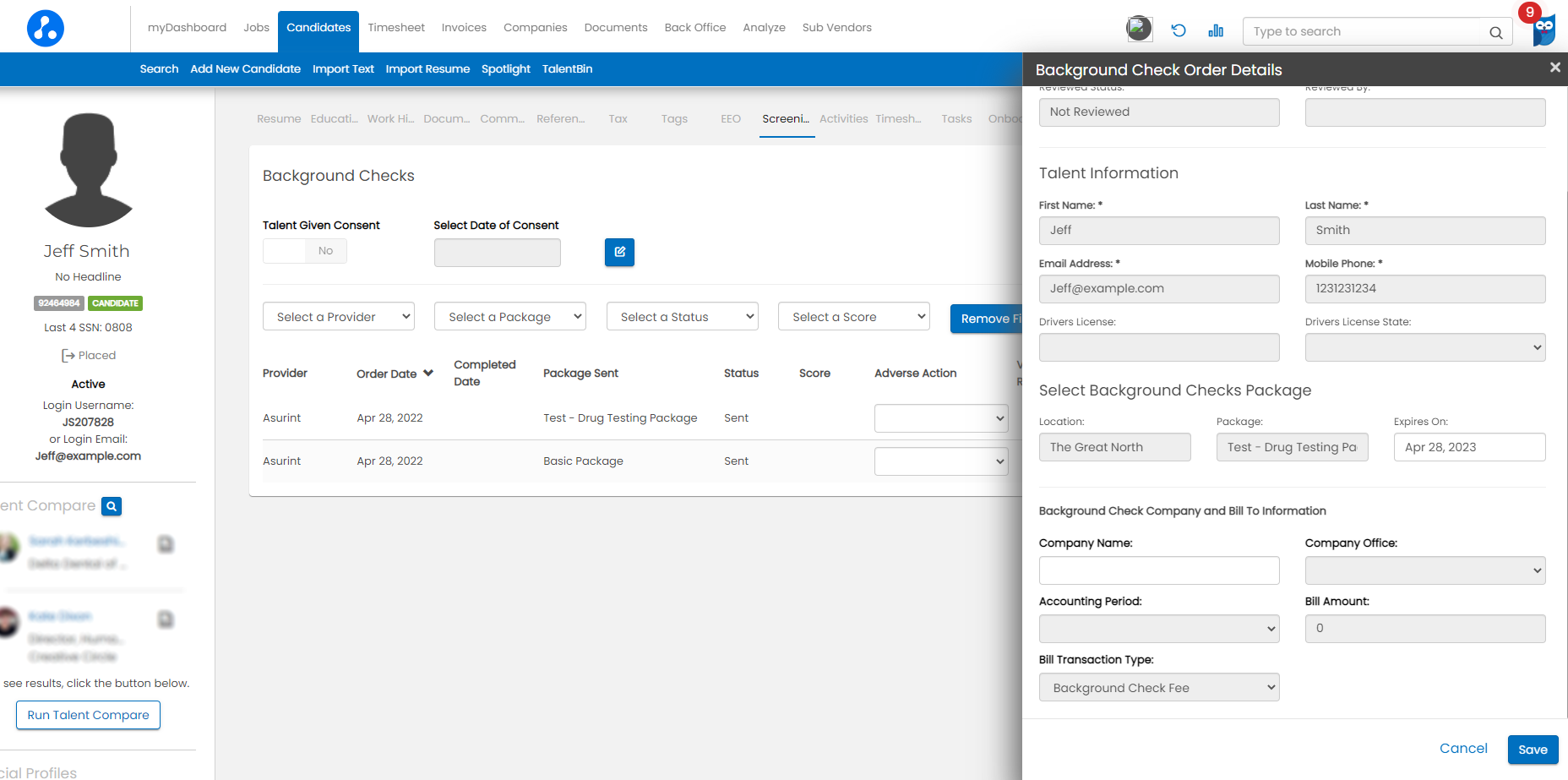Viewport: 1568px width, 780px height.
Task: Click the Placed status icon
Action: 68,356
